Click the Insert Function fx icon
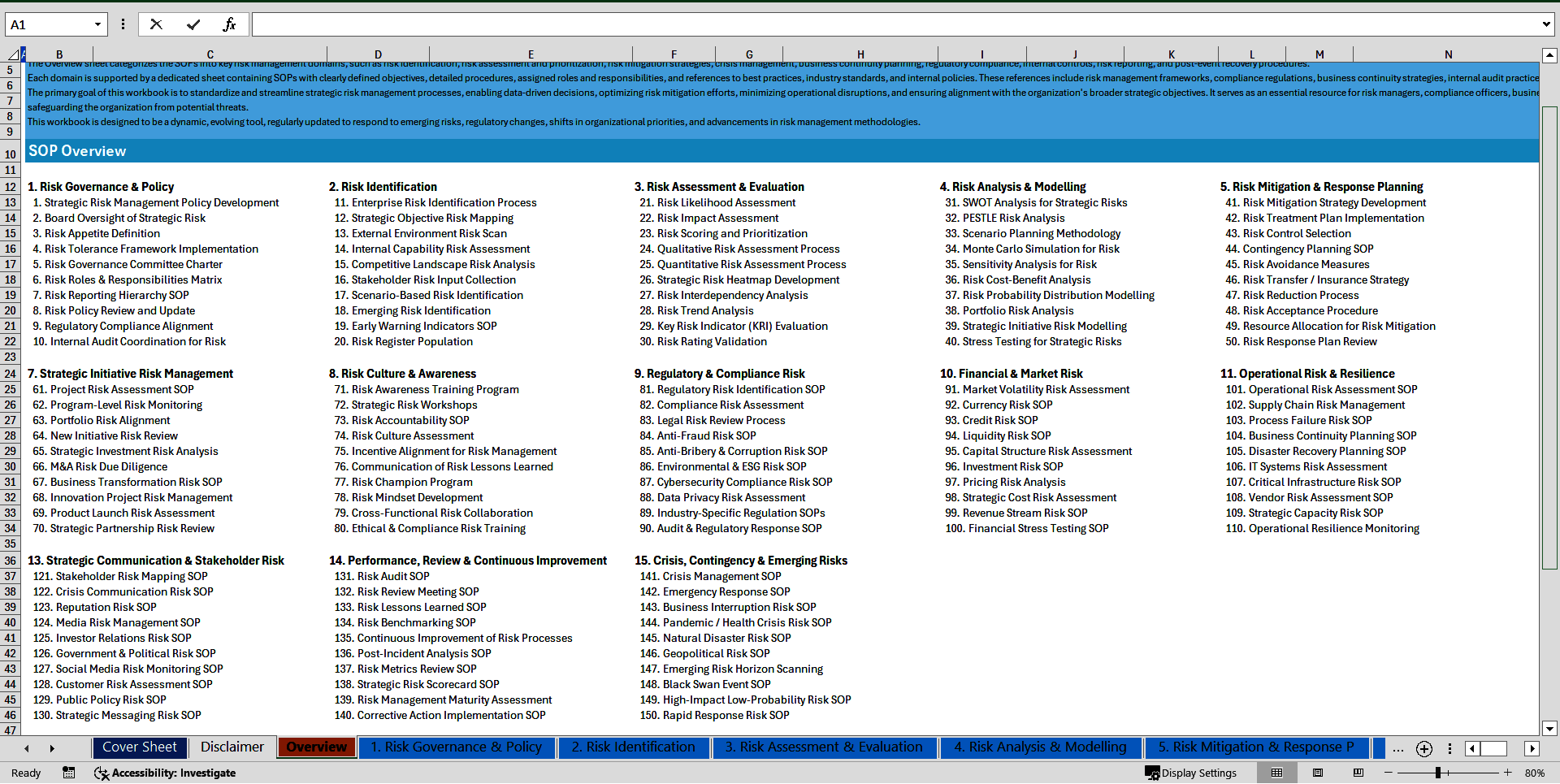This screenshot has width=1560, height=784. pos(229,24)
